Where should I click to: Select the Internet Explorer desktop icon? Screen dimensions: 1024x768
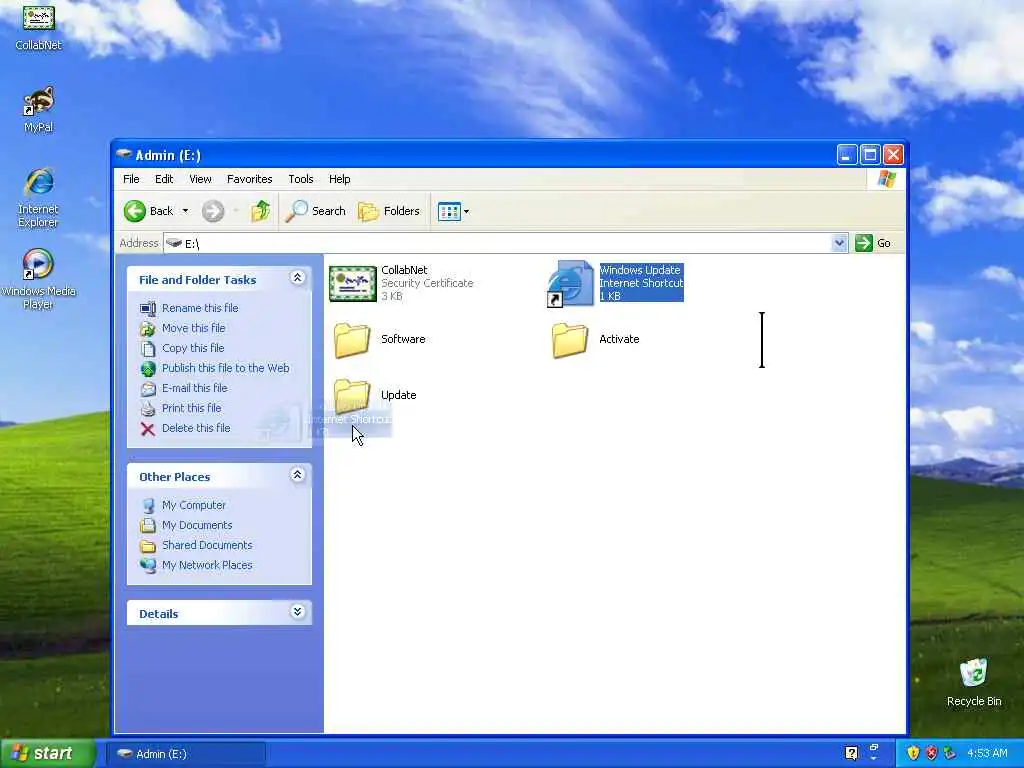(x=39, y=198)
